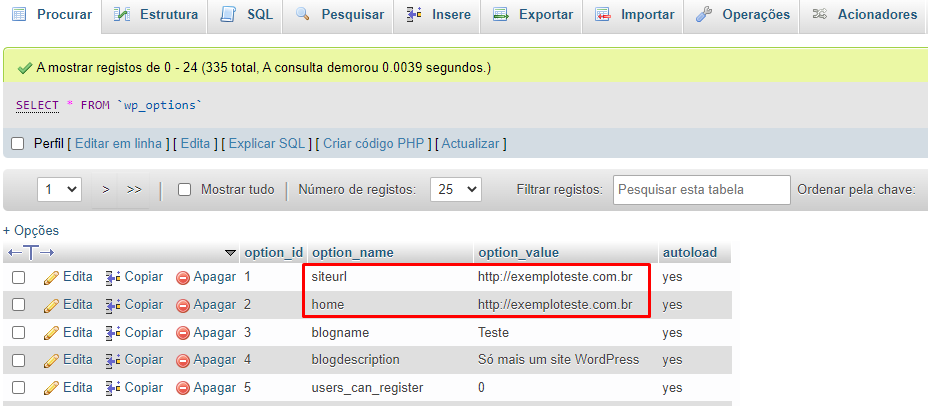Open the Insere tab

pyautogui.click(x=439, y=15)
